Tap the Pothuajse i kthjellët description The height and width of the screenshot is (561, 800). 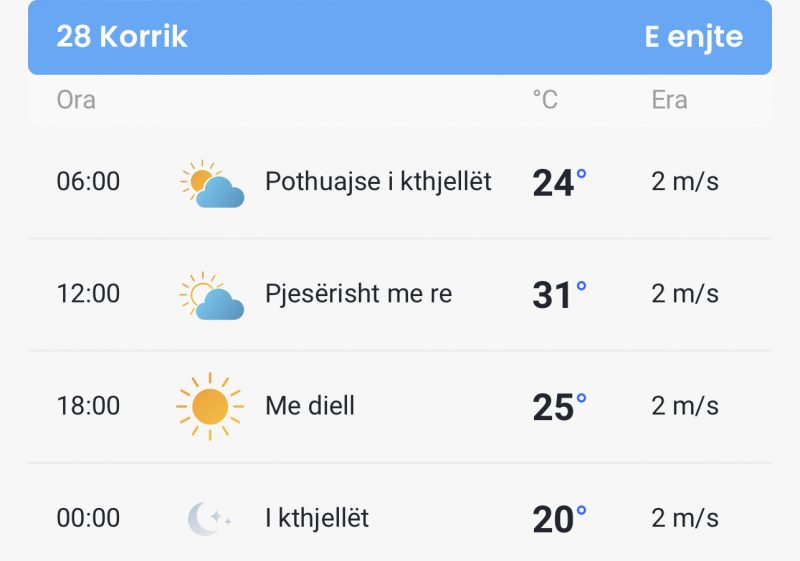click(x=378, y=182)
